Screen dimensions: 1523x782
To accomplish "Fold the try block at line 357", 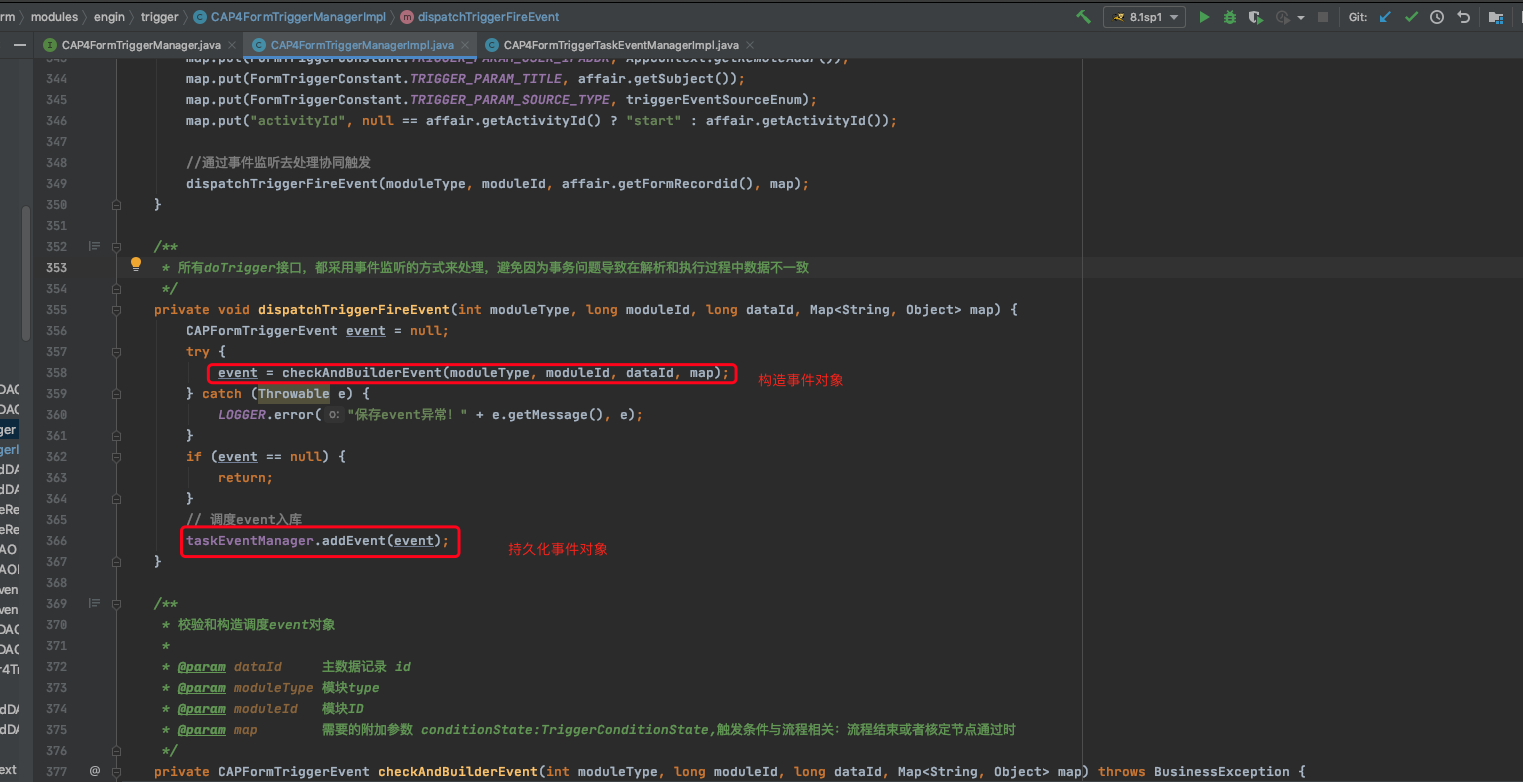I will tap(117, 352).
